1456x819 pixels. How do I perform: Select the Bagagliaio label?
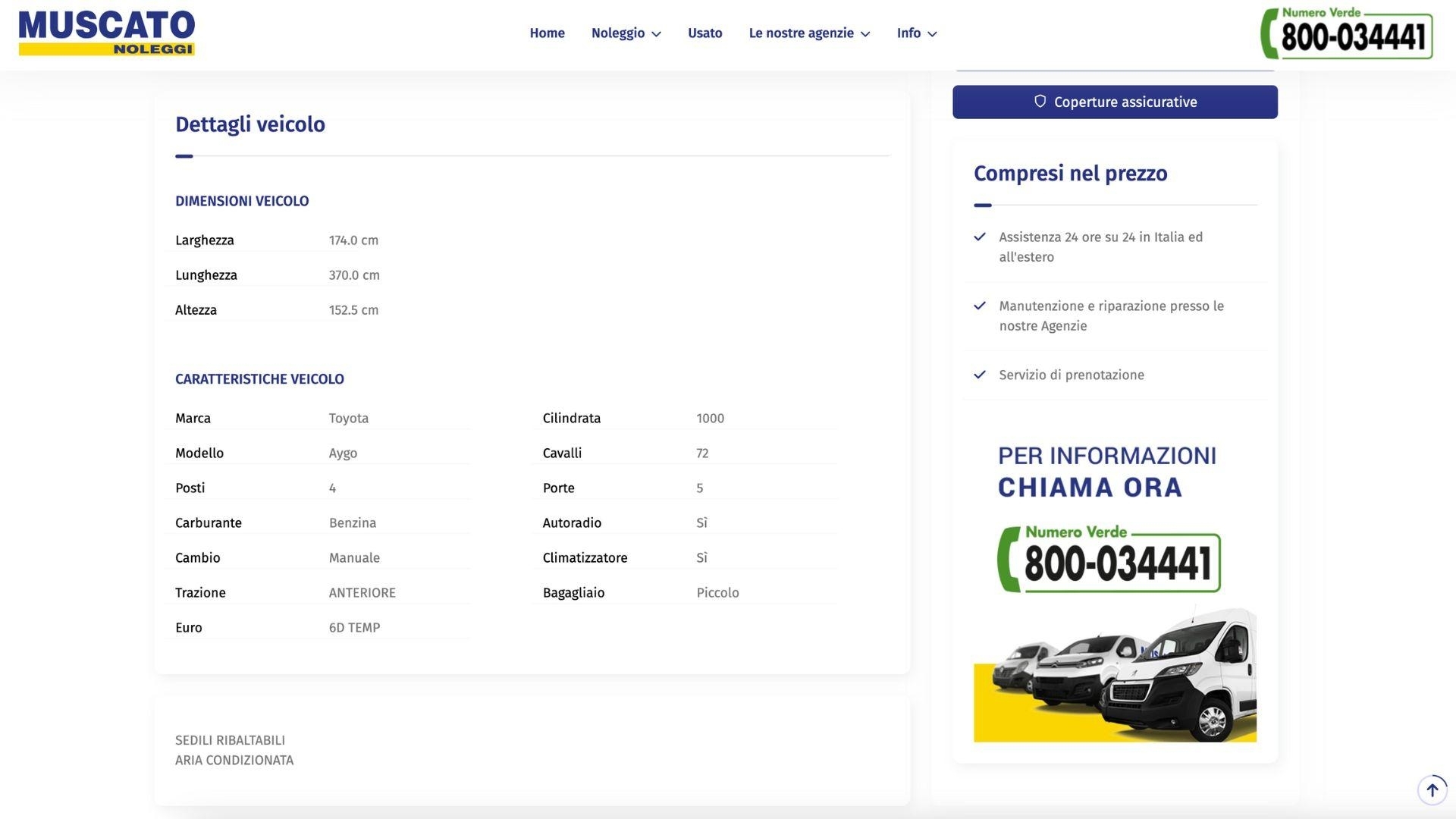coord(574,593)
